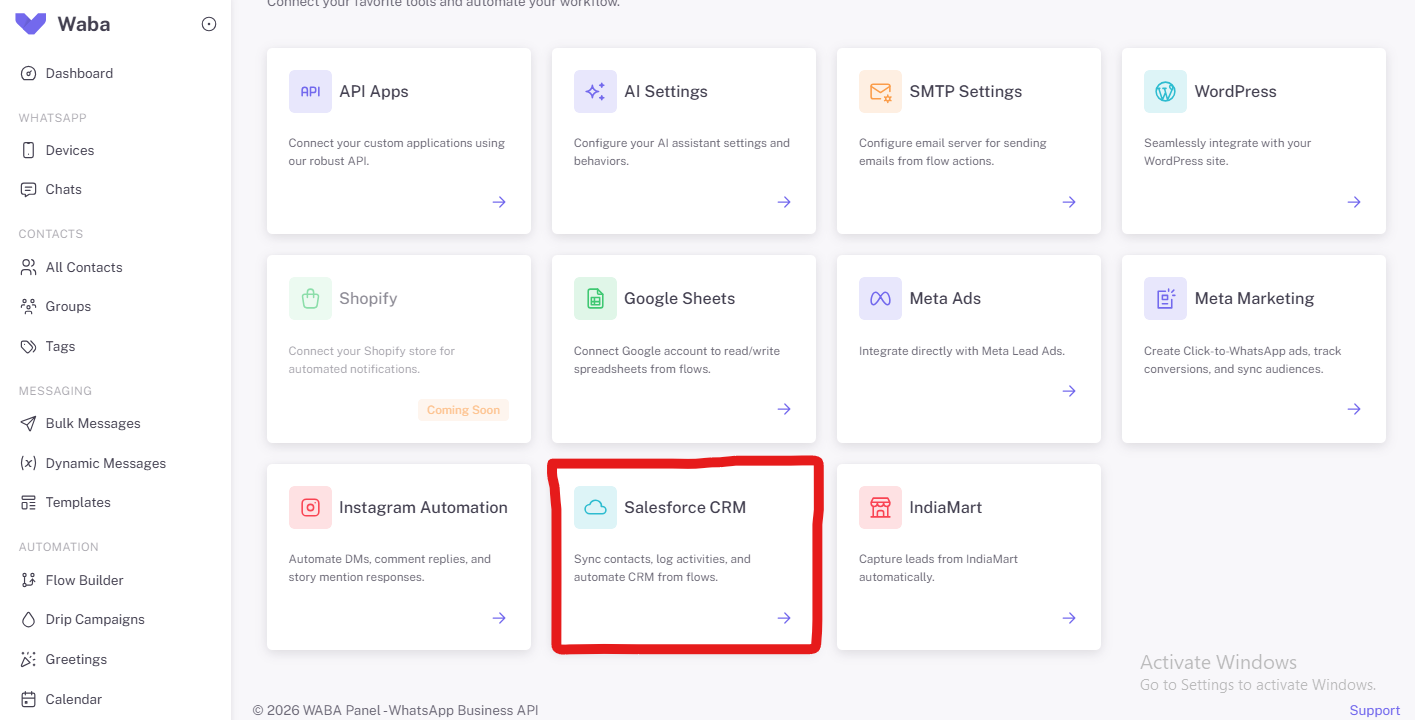Click the API Apps card icon

coord(310,91)
